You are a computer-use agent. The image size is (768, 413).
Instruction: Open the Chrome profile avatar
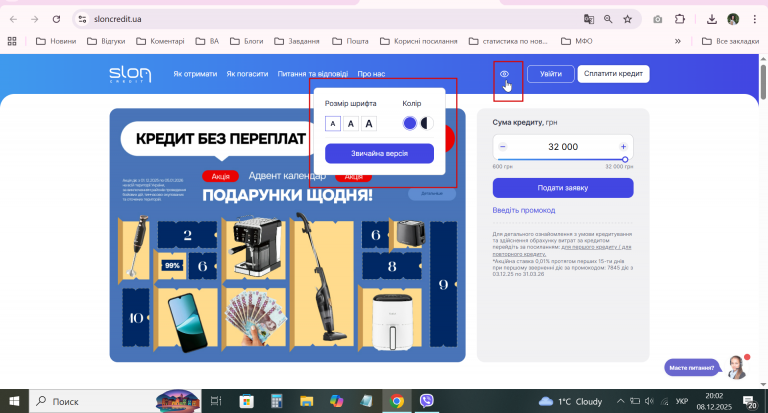[x=733, y=19]
